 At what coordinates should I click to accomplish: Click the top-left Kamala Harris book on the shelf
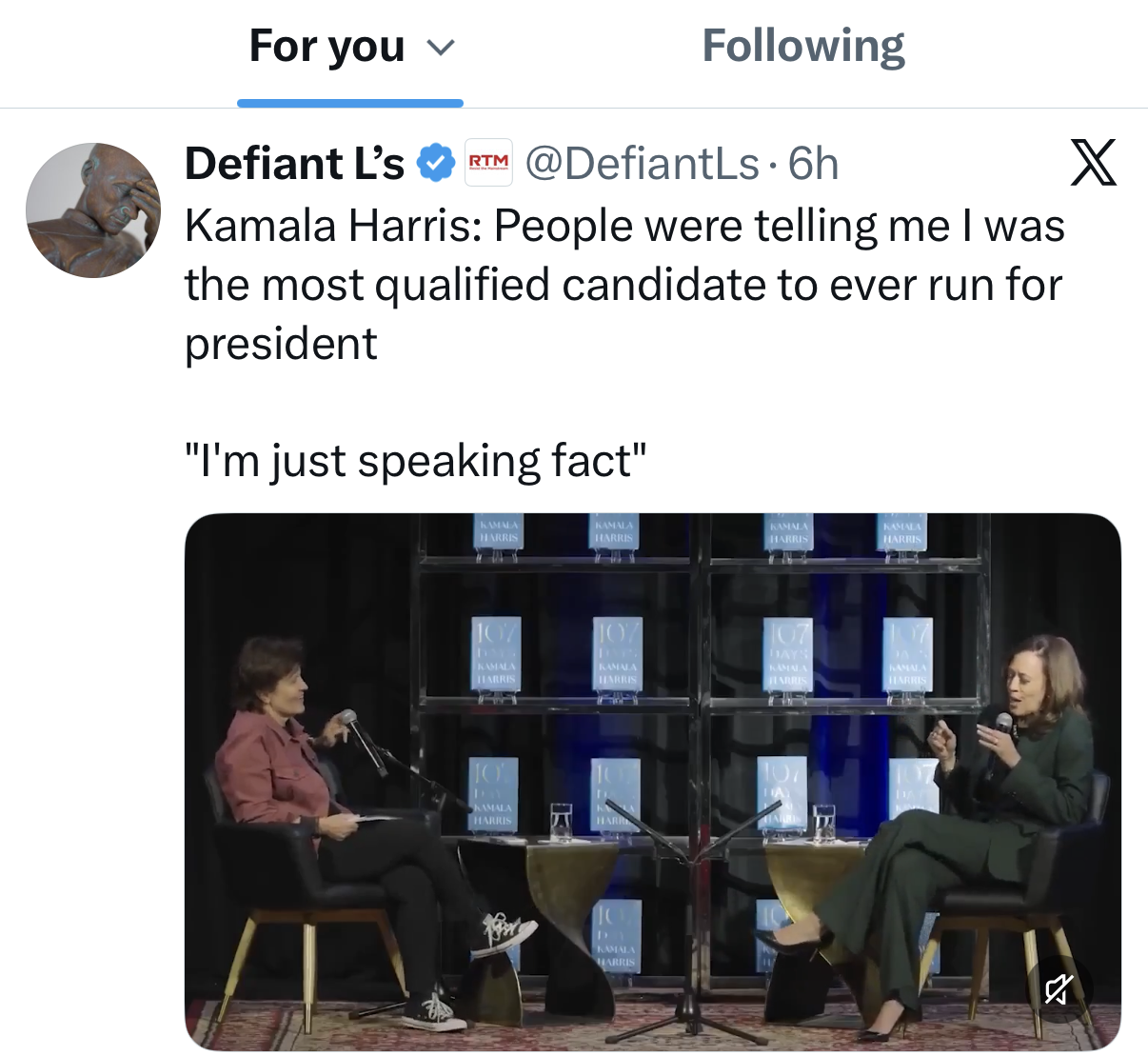[x=498, y=534]
